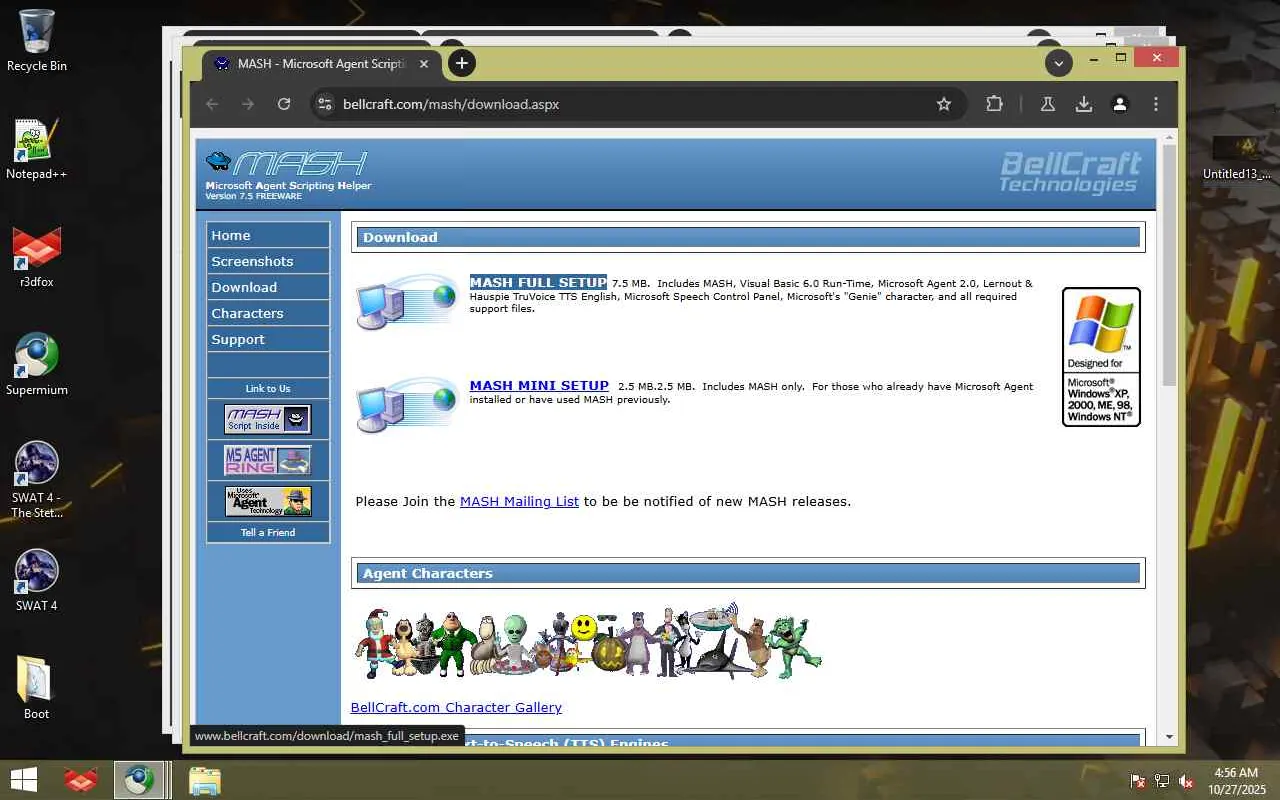Open r3dfox from the taskbar
The height and width of the screenshot is (800, 1280).
[80, 780]
